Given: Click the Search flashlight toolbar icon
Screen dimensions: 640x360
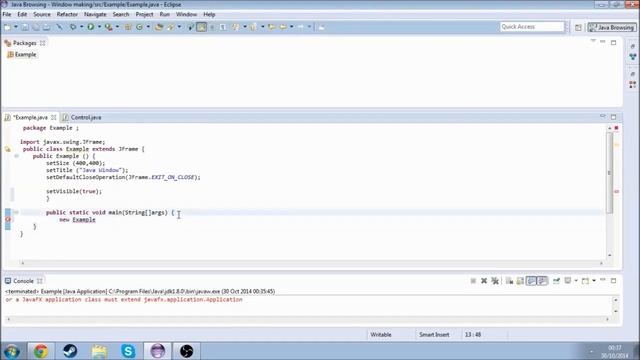Looking at the screenshot, I should (171, 27).
